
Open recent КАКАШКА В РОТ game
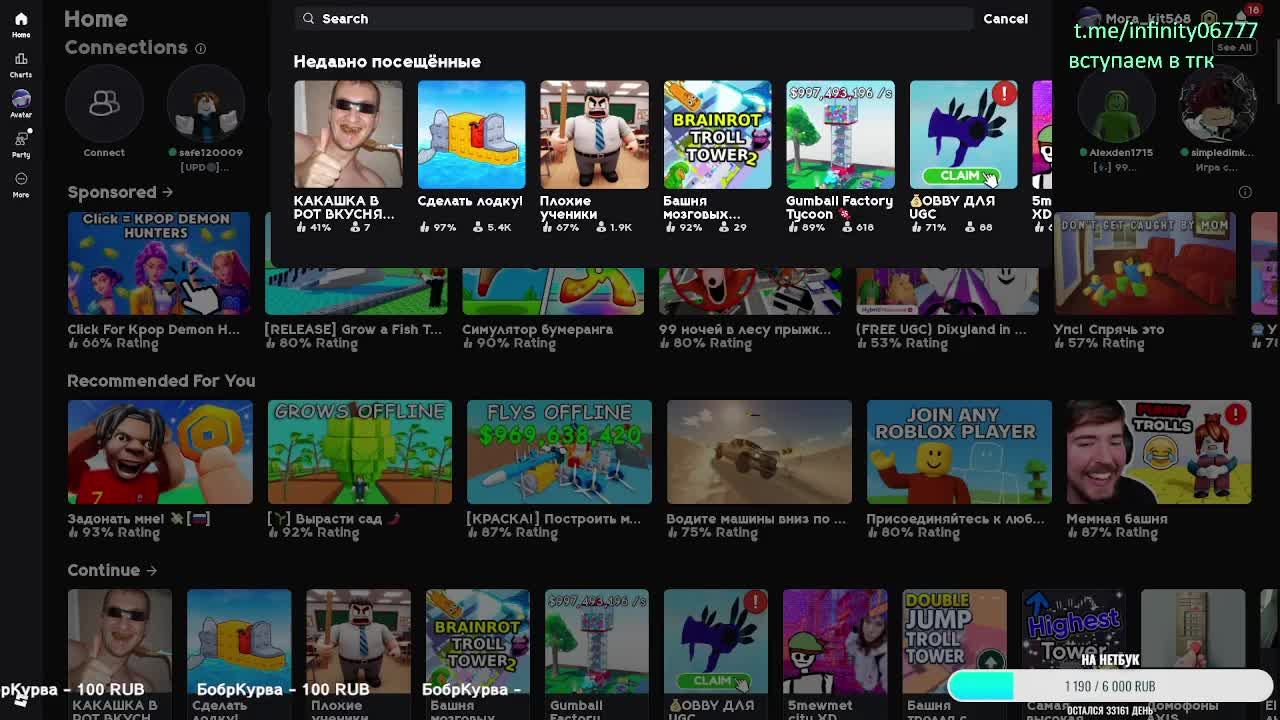coord(348,135)
